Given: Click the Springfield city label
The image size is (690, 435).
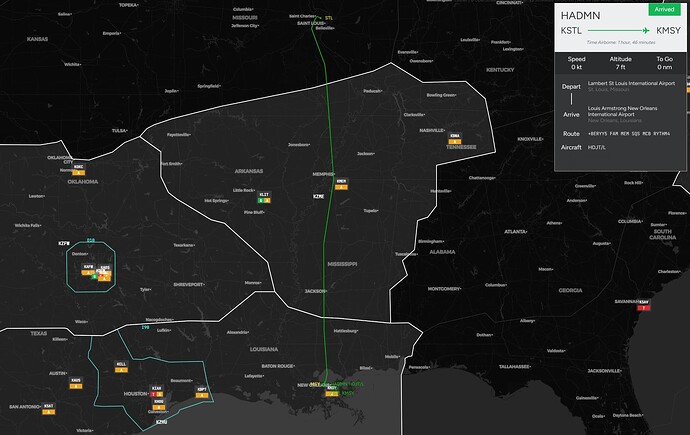Looking at the screenshot, I should tap(209, 86).
